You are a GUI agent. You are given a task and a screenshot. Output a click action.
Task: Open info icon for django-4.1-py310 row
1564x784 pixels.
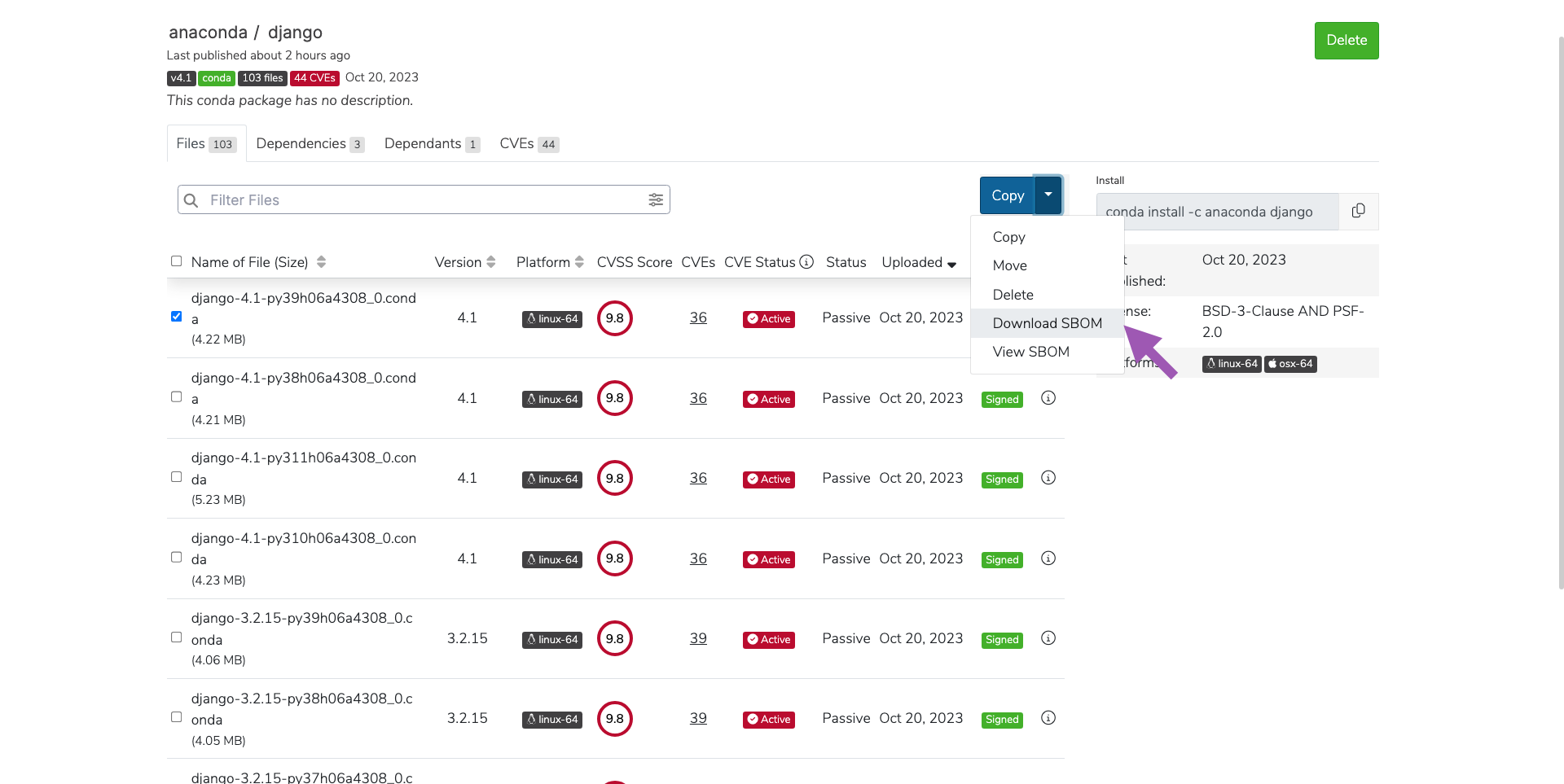1048,558
